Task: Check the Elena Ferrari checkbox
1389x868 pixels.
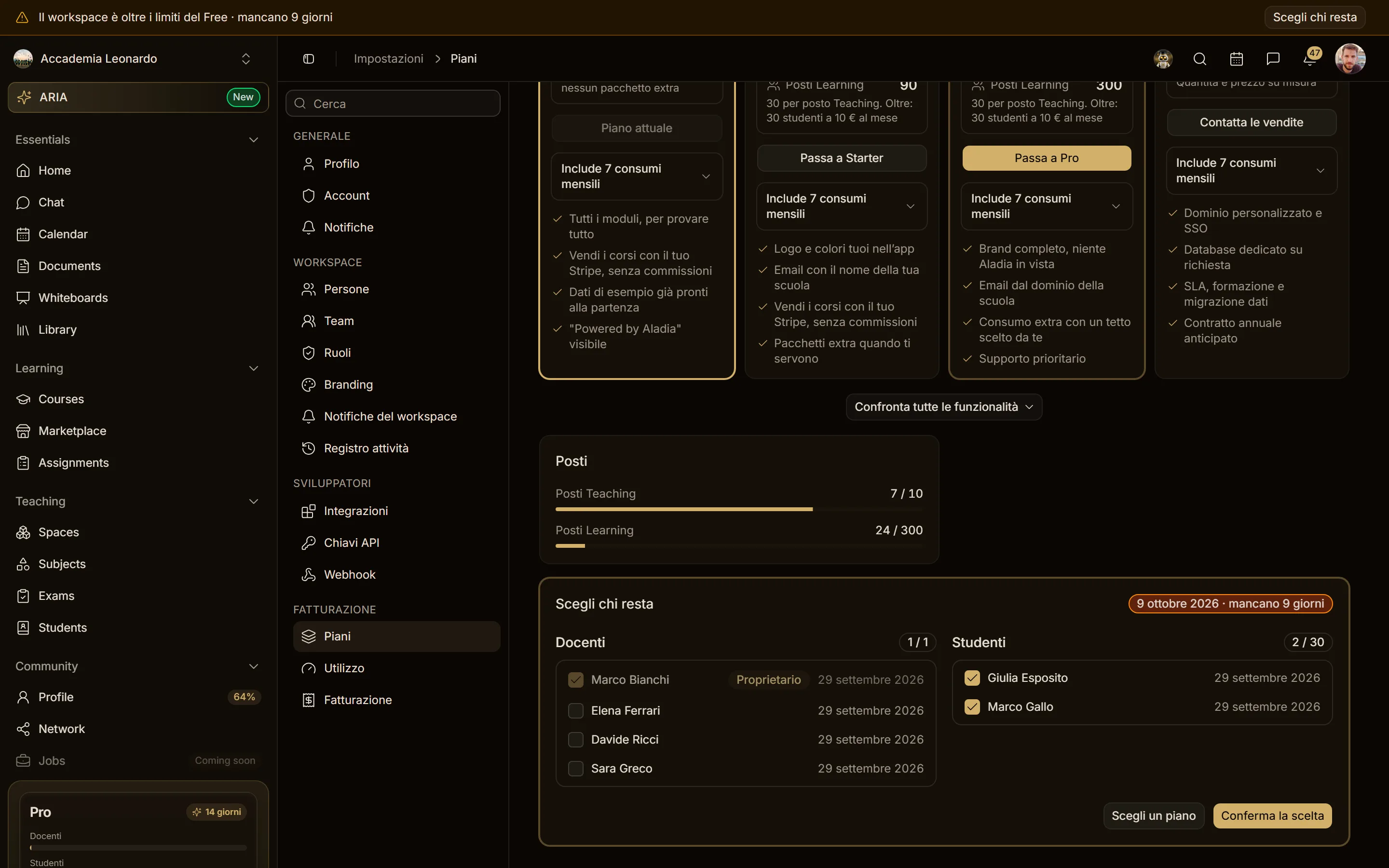Action: tap(576, 710)
